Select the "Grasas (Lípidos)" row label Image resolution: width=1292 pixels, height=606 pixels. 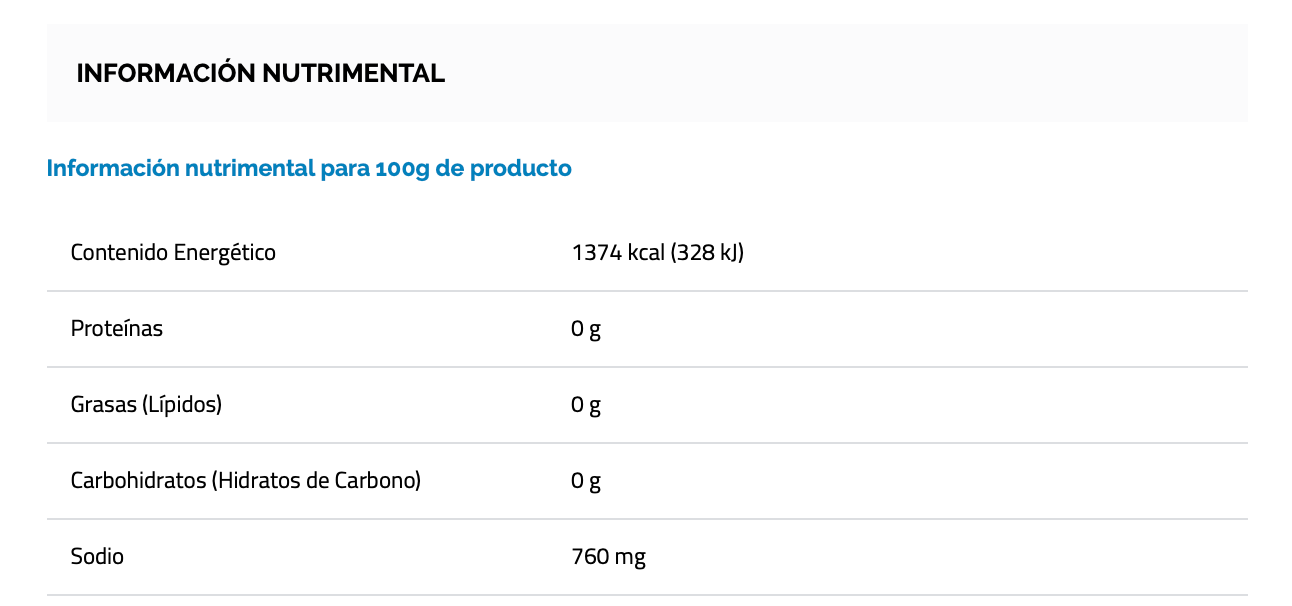click(x=146, y=405)
